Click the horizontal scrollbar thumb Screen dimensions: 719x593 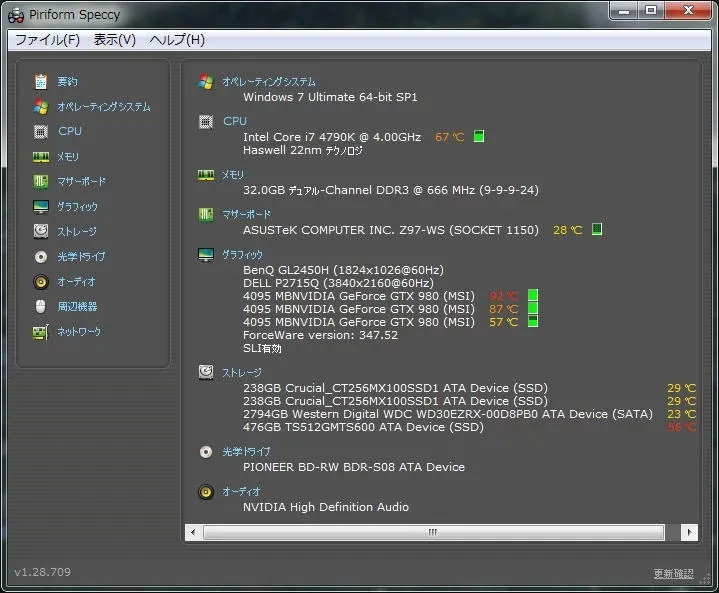433,532
